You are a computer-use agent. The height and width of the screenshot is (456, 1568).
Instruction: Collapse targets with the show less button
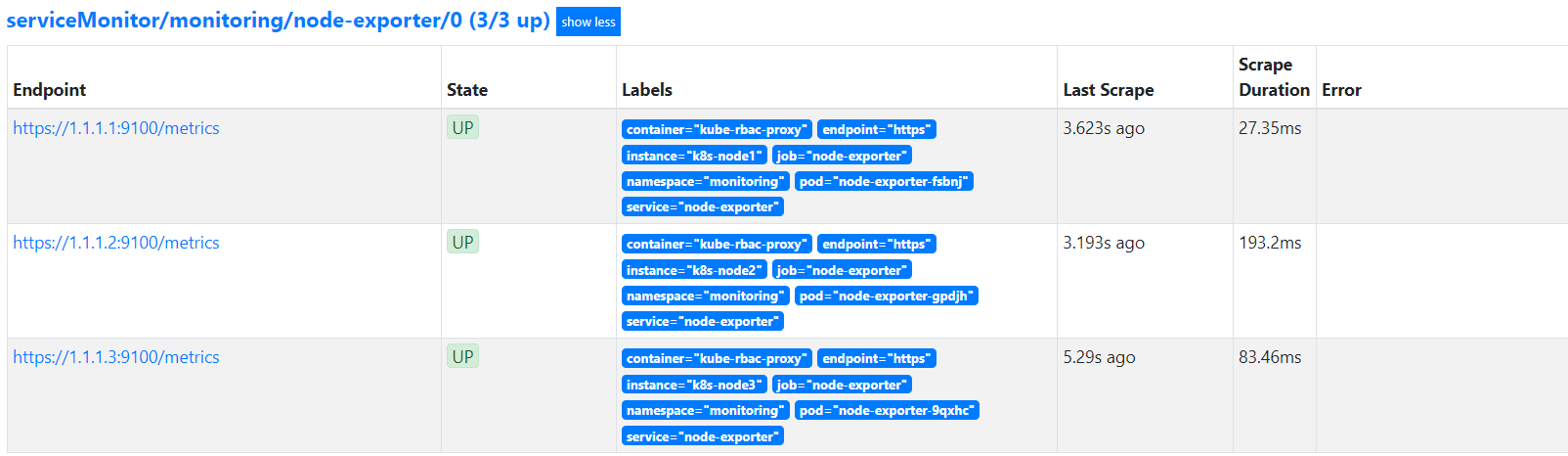click(588, 22)
